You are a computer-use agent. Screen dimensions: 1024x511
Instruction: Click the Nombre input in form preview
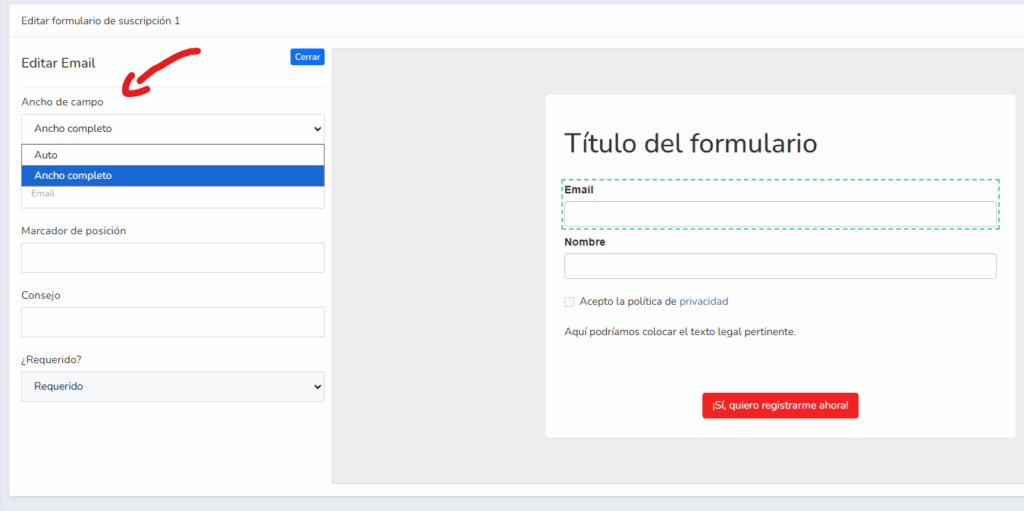780,266
